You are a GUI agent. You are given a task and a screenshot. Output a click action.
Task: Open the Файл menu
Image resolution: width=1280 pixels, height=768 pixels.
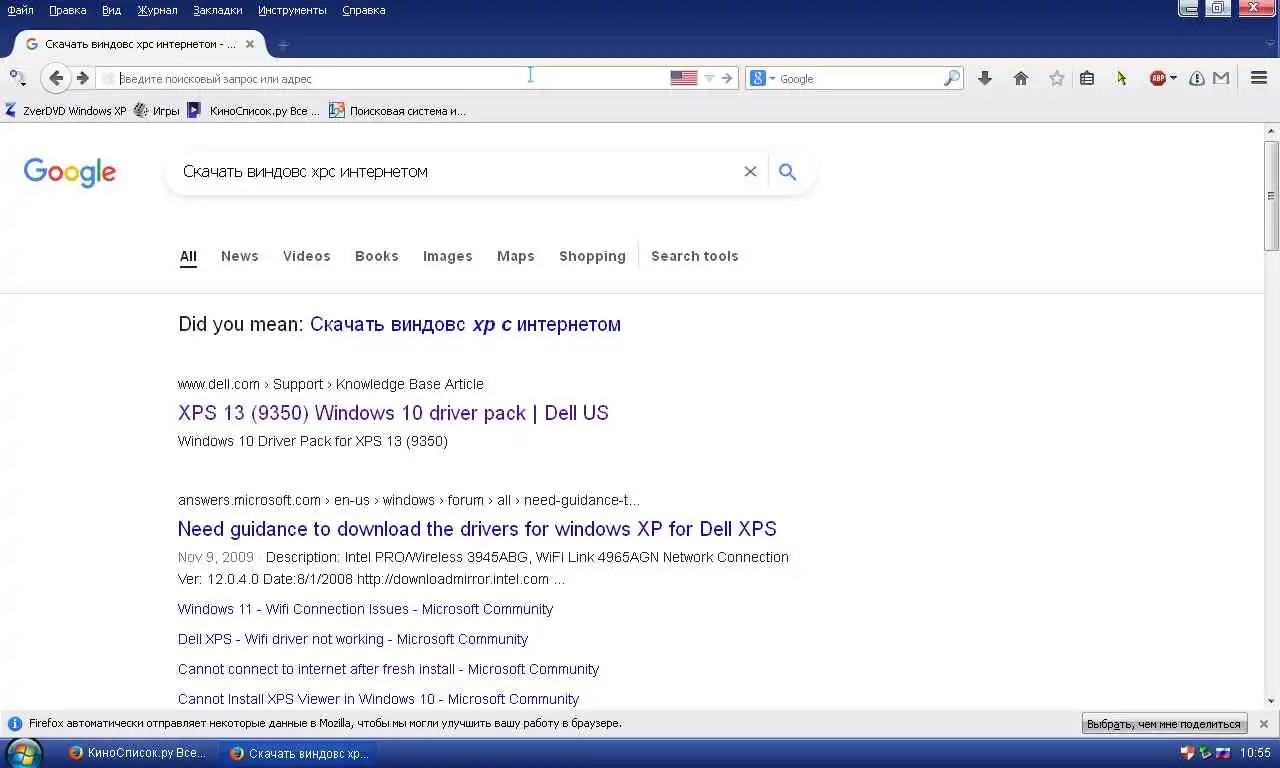pos(20,10)
